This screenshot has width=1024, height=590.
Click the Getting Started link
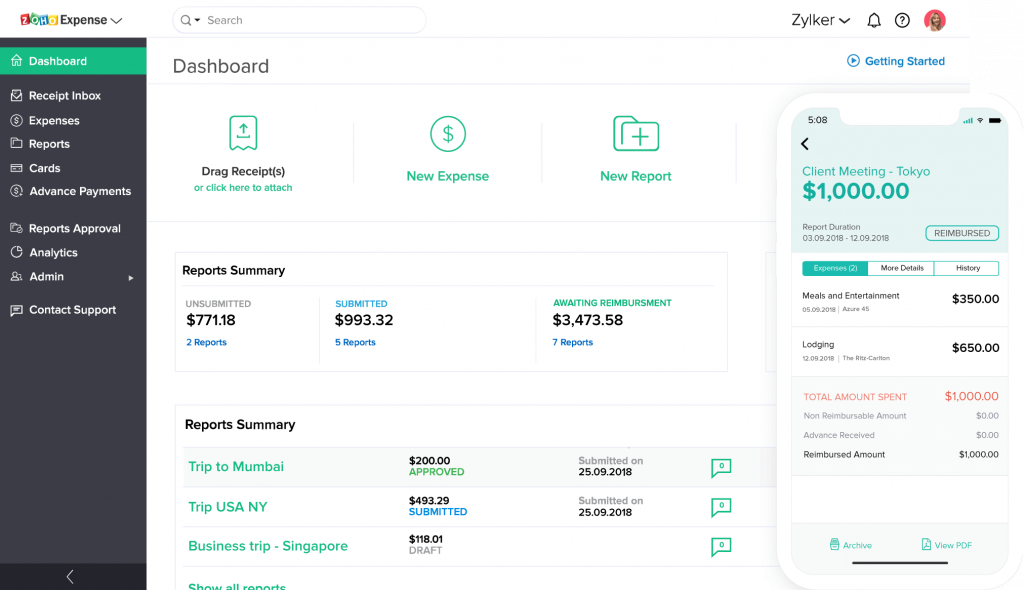(904, 61)
